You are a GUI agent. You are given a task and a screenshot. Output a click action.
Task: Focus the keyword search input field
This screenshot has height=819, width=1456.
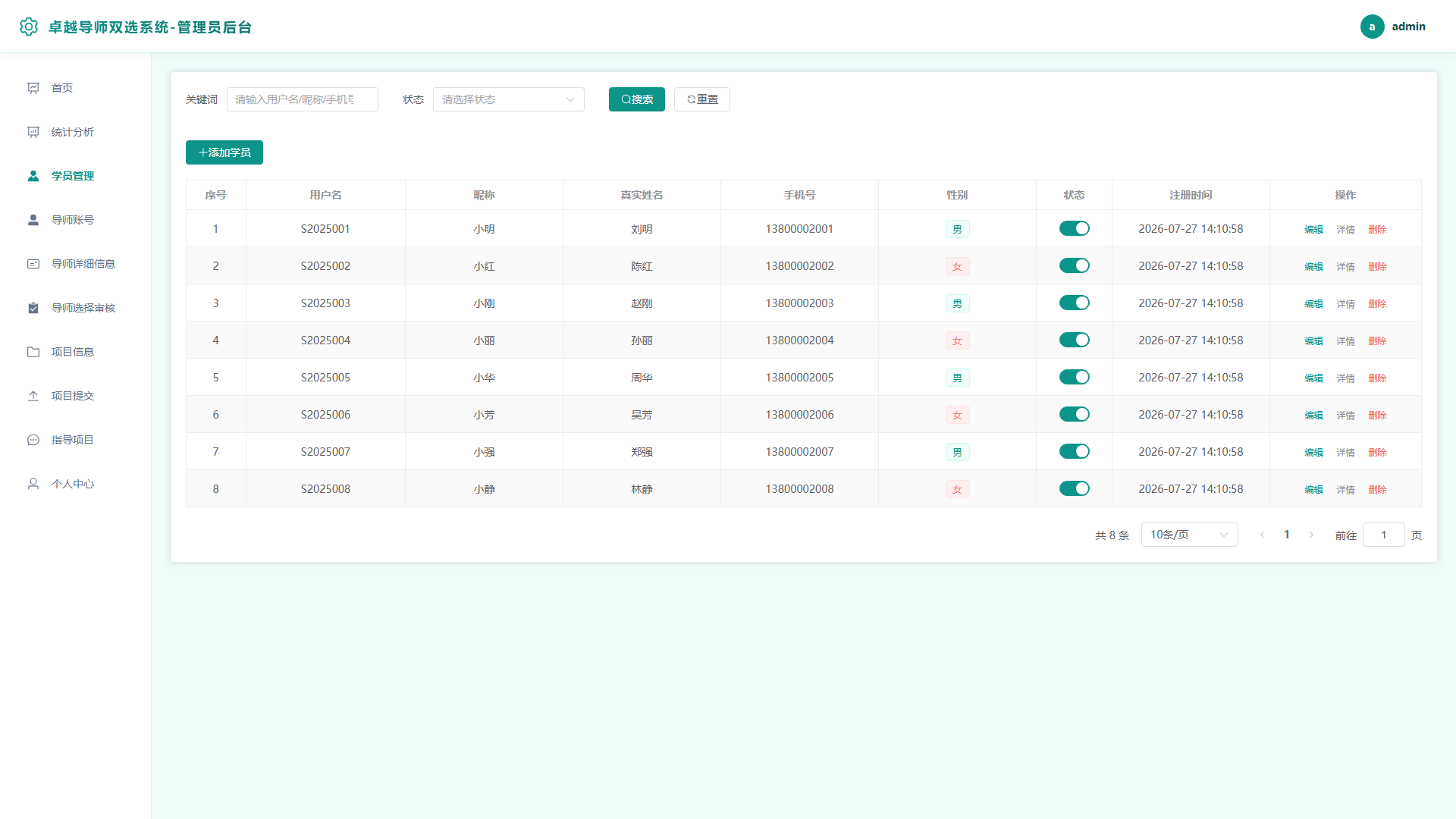coord(302,99)
